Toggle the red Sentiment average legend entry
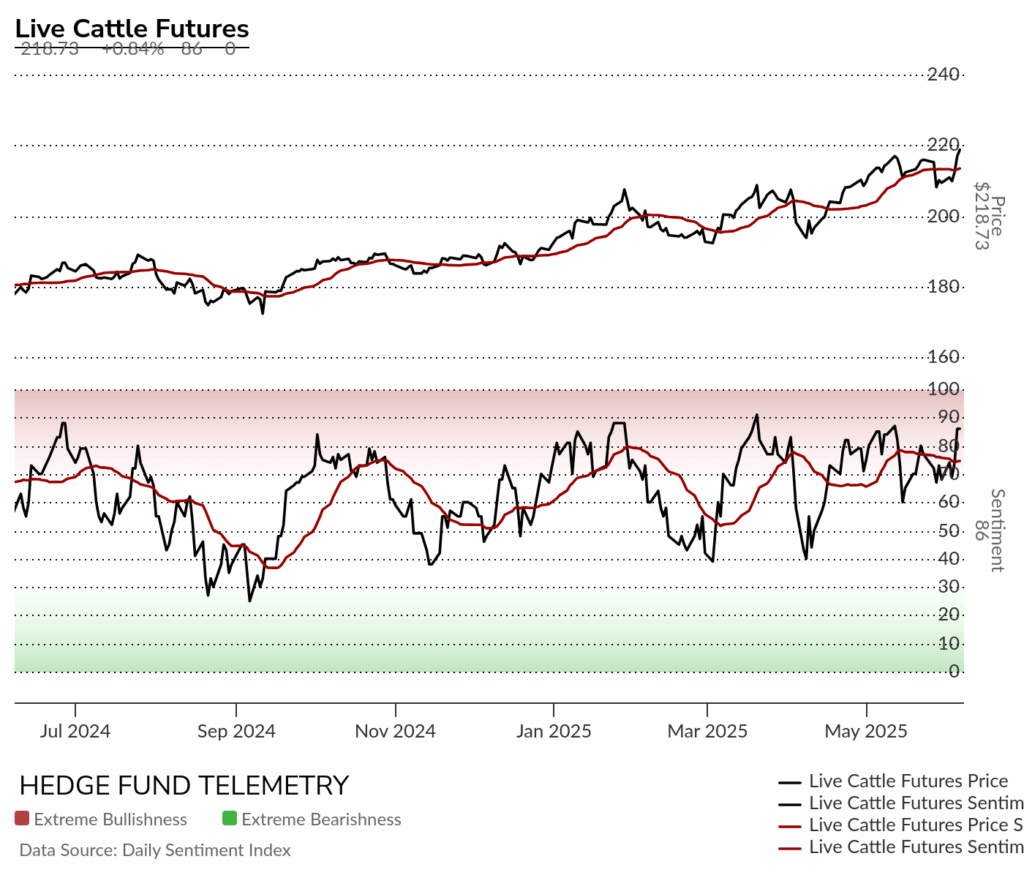Screen dimensions: 1024x878 tap(901, 847)
